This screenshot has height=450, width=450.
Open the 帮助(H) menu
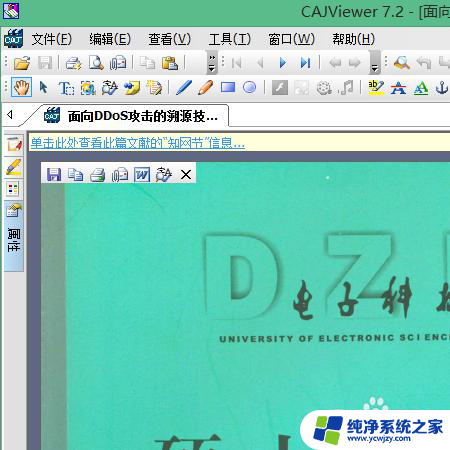[354, 39]
